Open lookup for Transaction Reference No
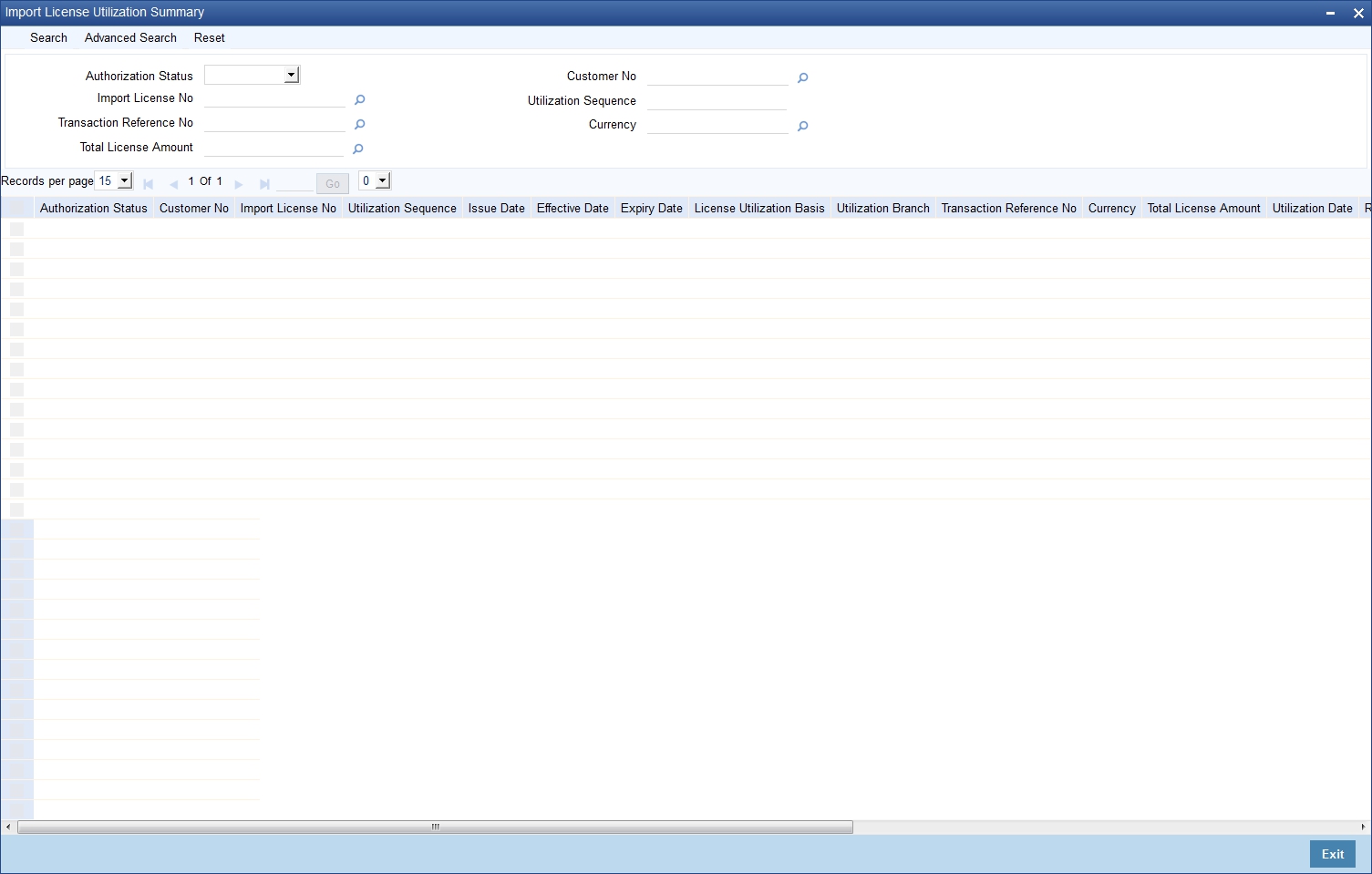The image size is (1372, 874). 359,125
